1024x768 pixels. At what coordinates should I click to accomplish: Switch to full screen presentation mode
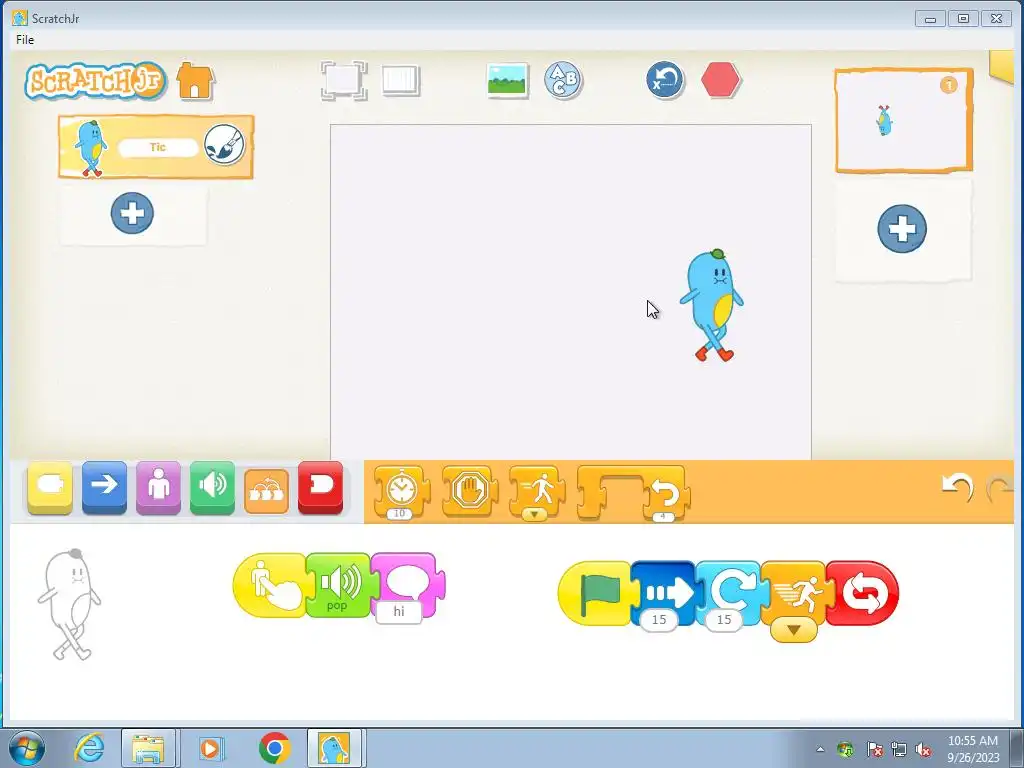tap(344, 80)
